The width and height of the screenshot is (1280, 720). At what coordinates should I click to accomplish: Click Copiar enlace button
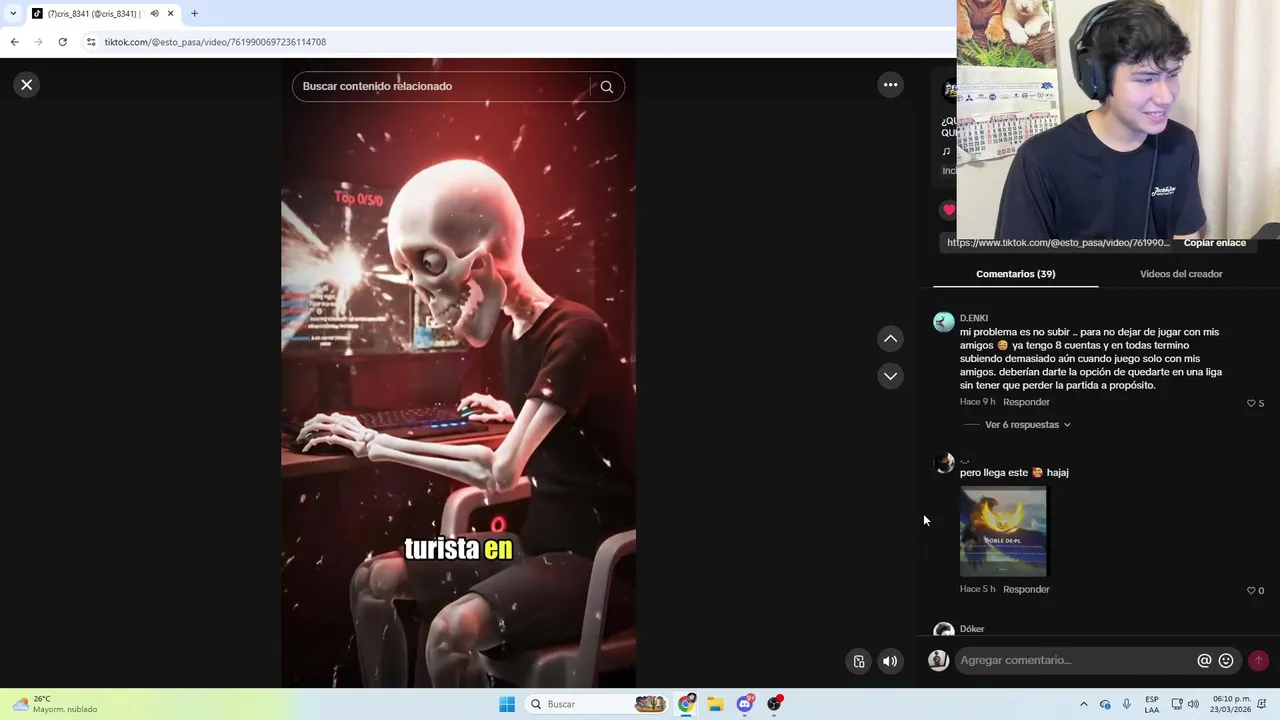pyautogui.click(x=1215, y=243)
